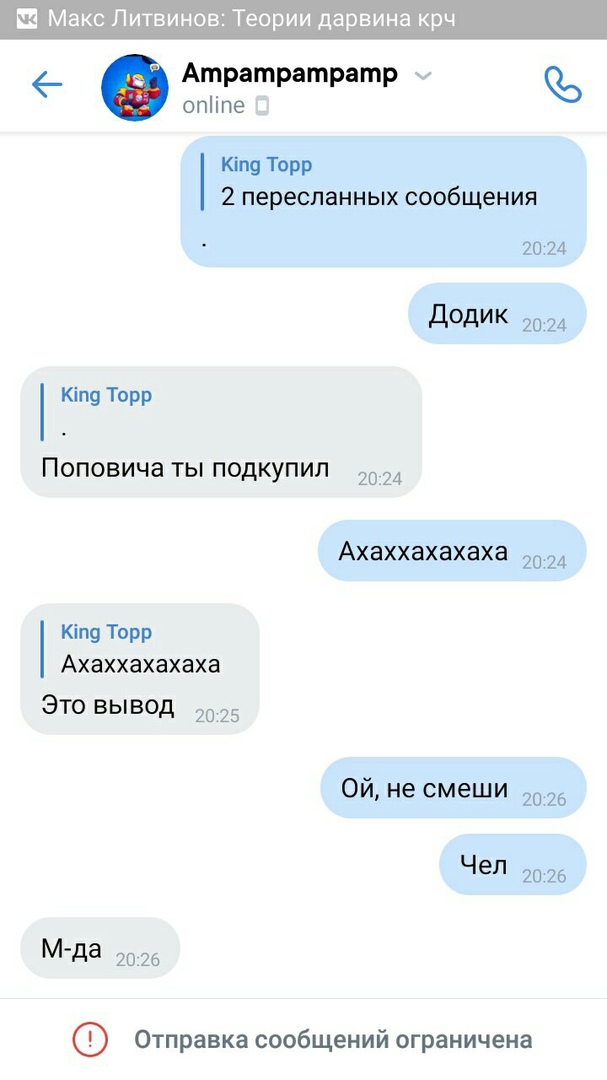The image size is (607, 1080).
Task: Select the sent Ахаххахахаха message bubble
Action: tap(452, 551)
